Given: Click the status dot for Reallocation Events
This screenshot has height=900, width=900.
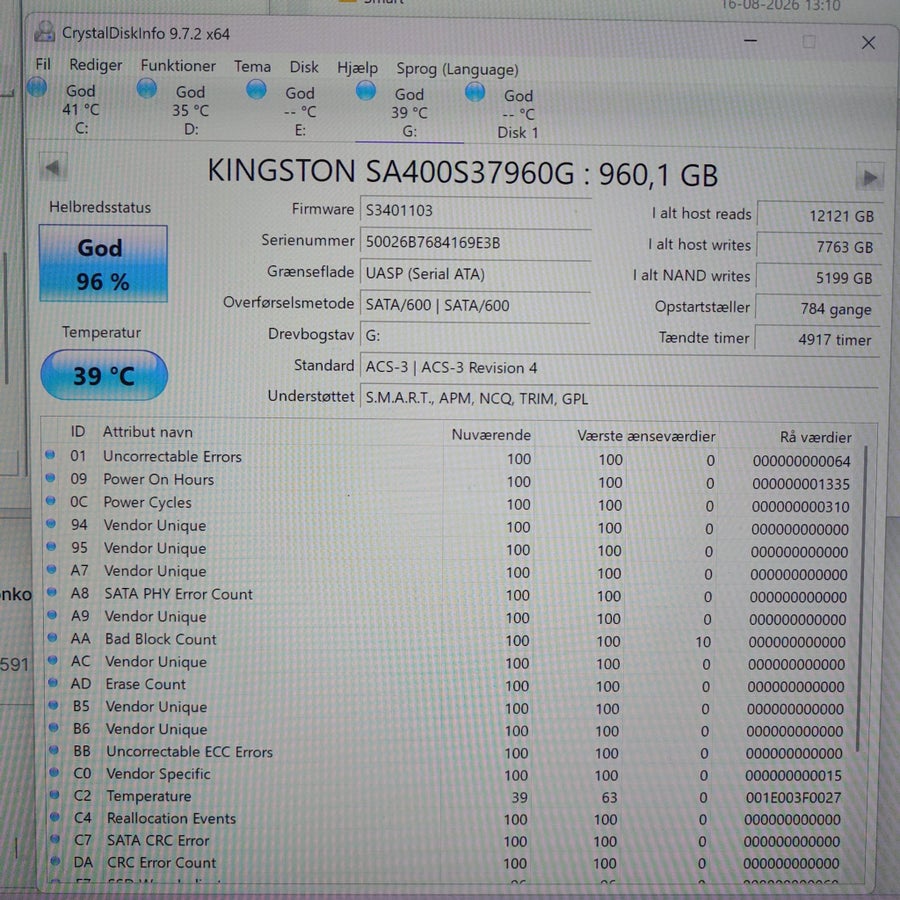Looking at the screenshot, I should (x=55, y=817).
